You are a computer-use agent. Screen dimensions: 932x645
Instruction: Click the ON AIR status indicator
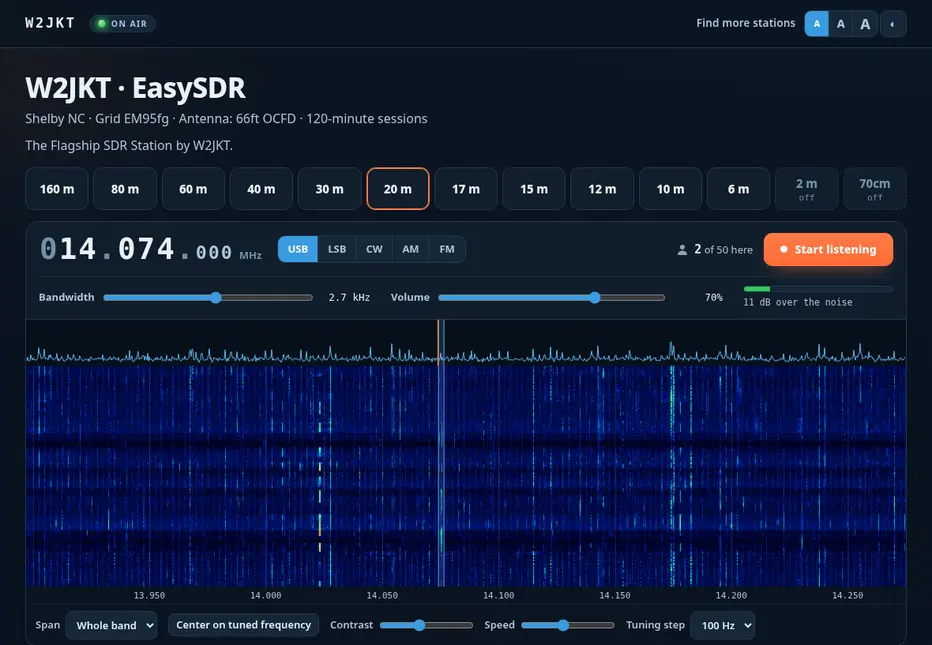pyautogui.click(x=122, y=24)
